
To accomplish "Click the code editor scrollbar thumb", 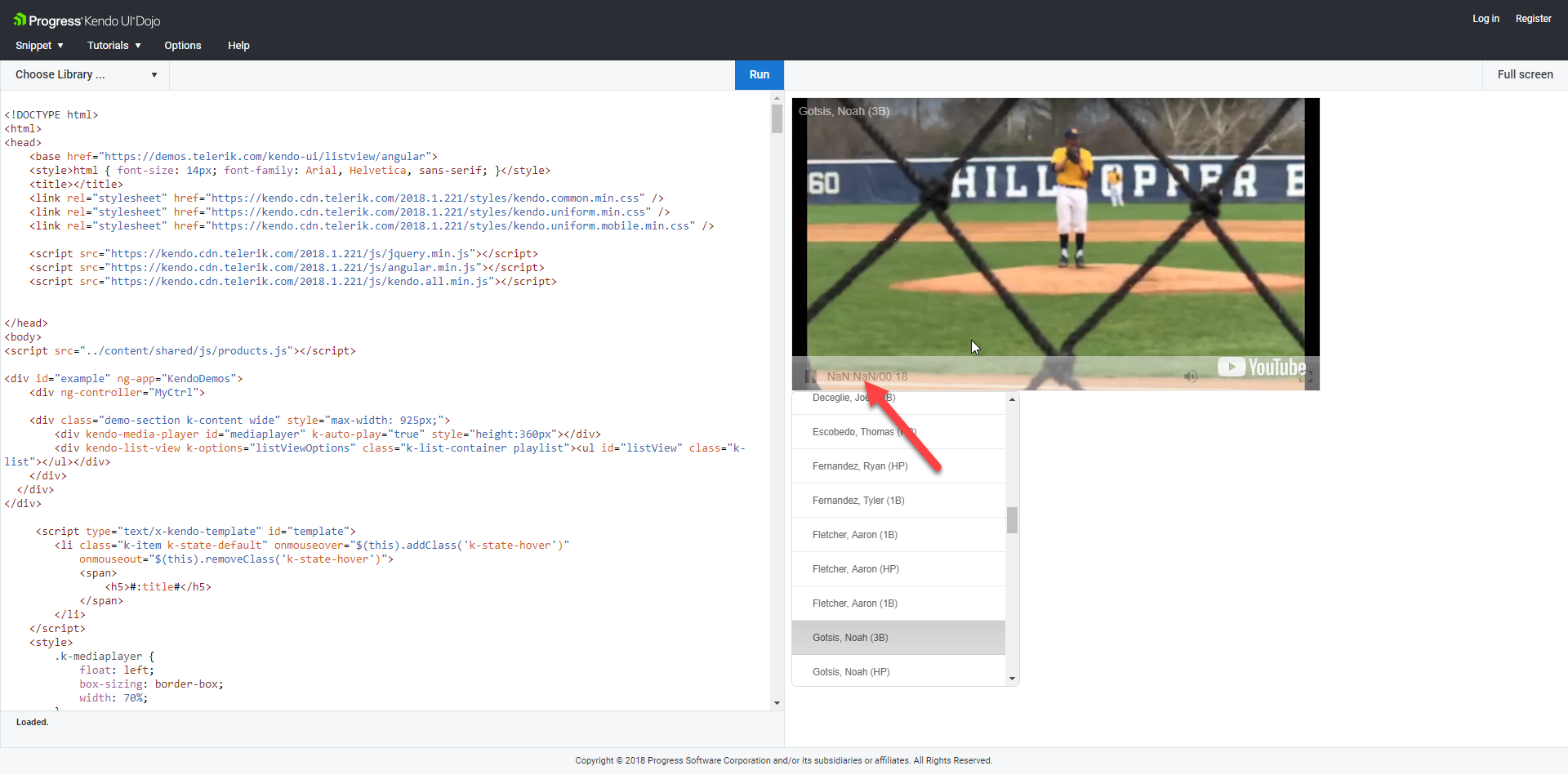I will [x=777, y=118].
